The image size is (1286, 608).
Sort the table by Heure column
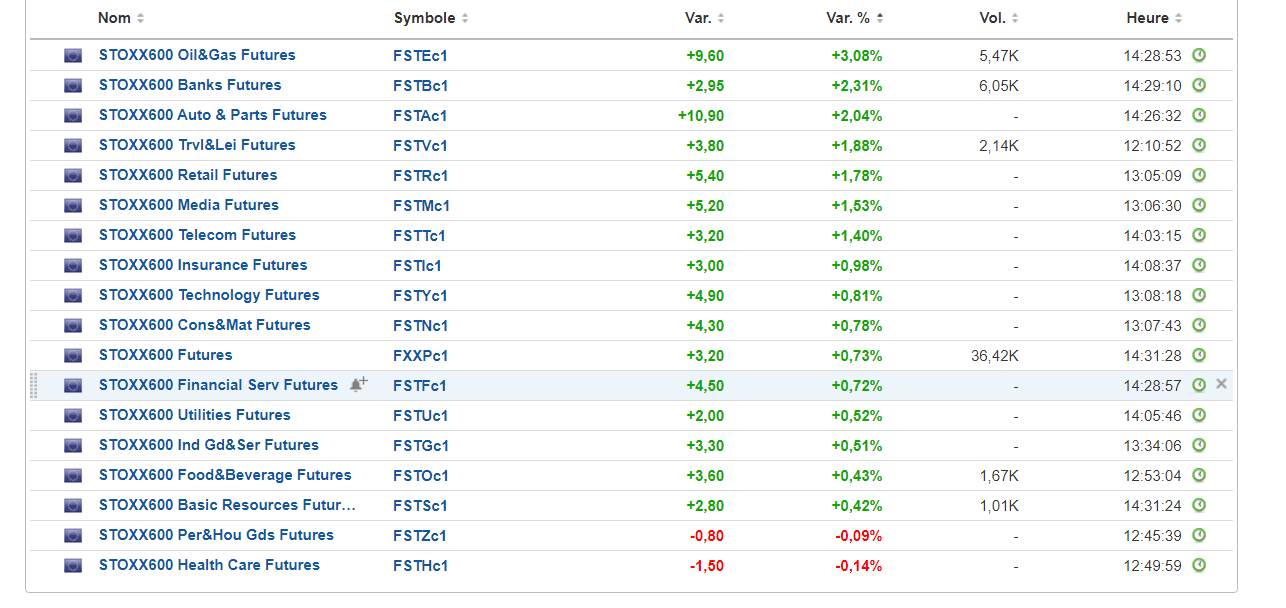[1154, 18]
